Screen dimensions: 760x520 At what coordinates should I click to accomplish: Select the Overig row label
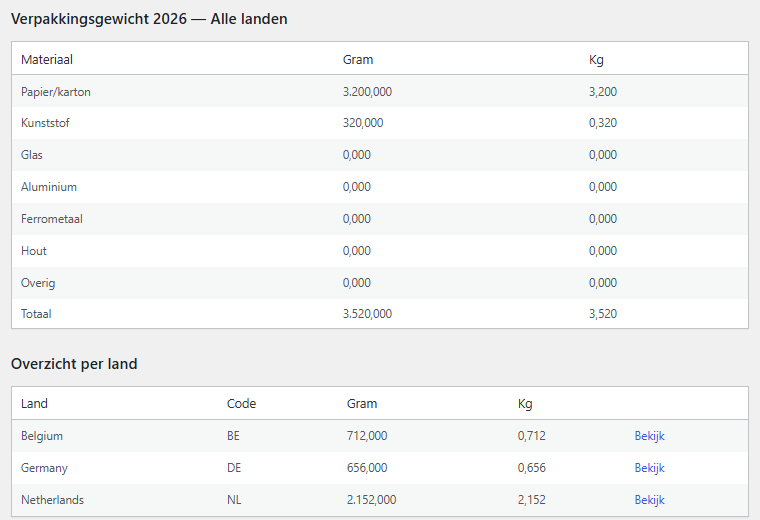(x=38, y=283)
